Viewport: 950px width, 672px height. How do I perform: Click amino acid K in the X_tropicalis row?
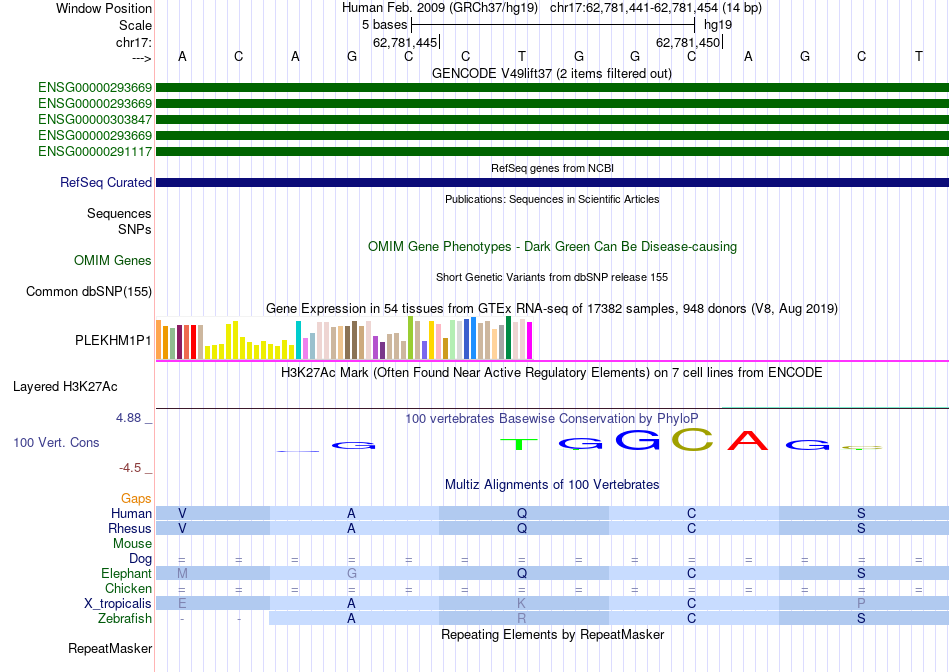pos(522,604)
